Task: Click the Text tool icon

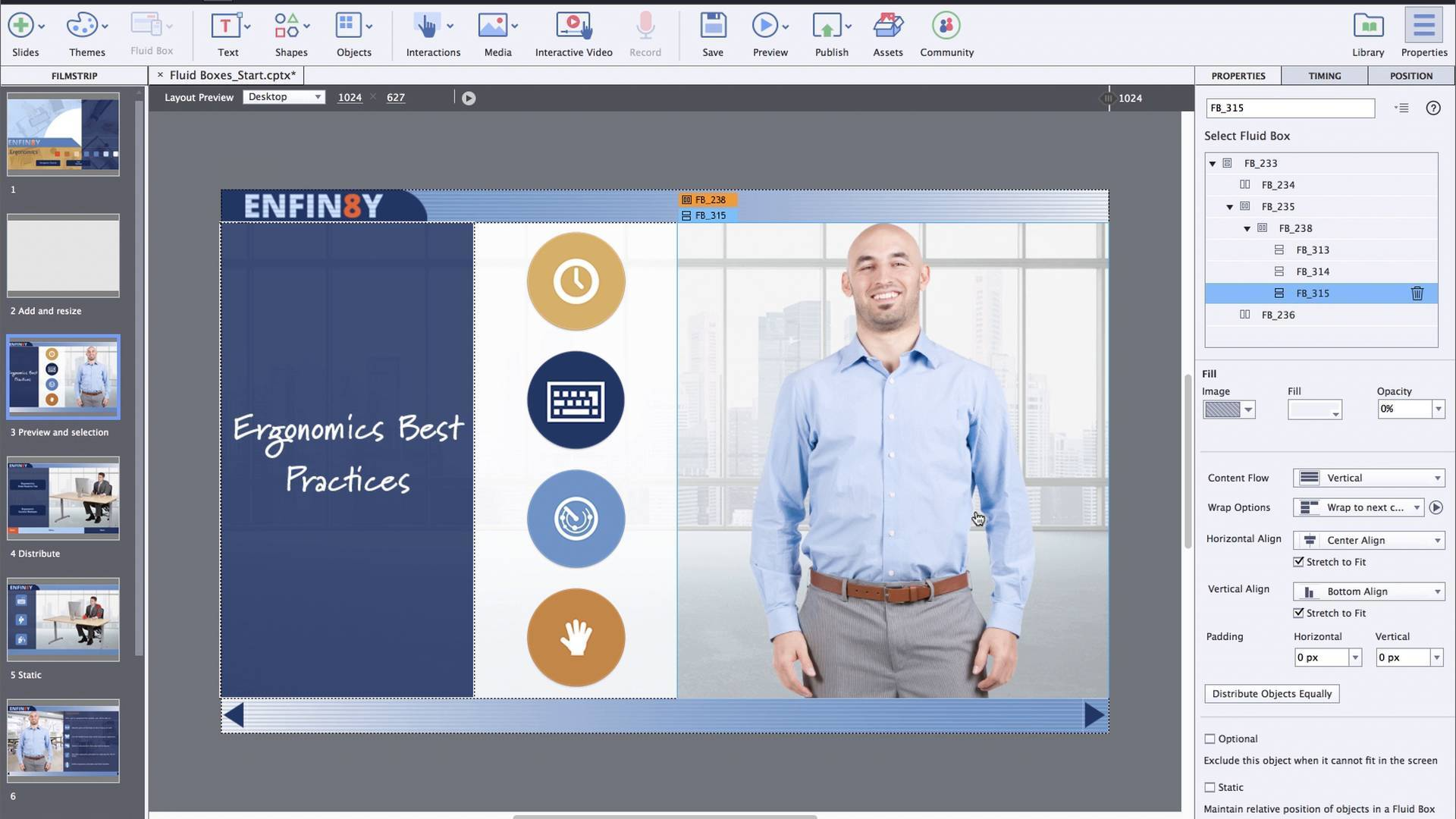Action: (x=225, y=25)
